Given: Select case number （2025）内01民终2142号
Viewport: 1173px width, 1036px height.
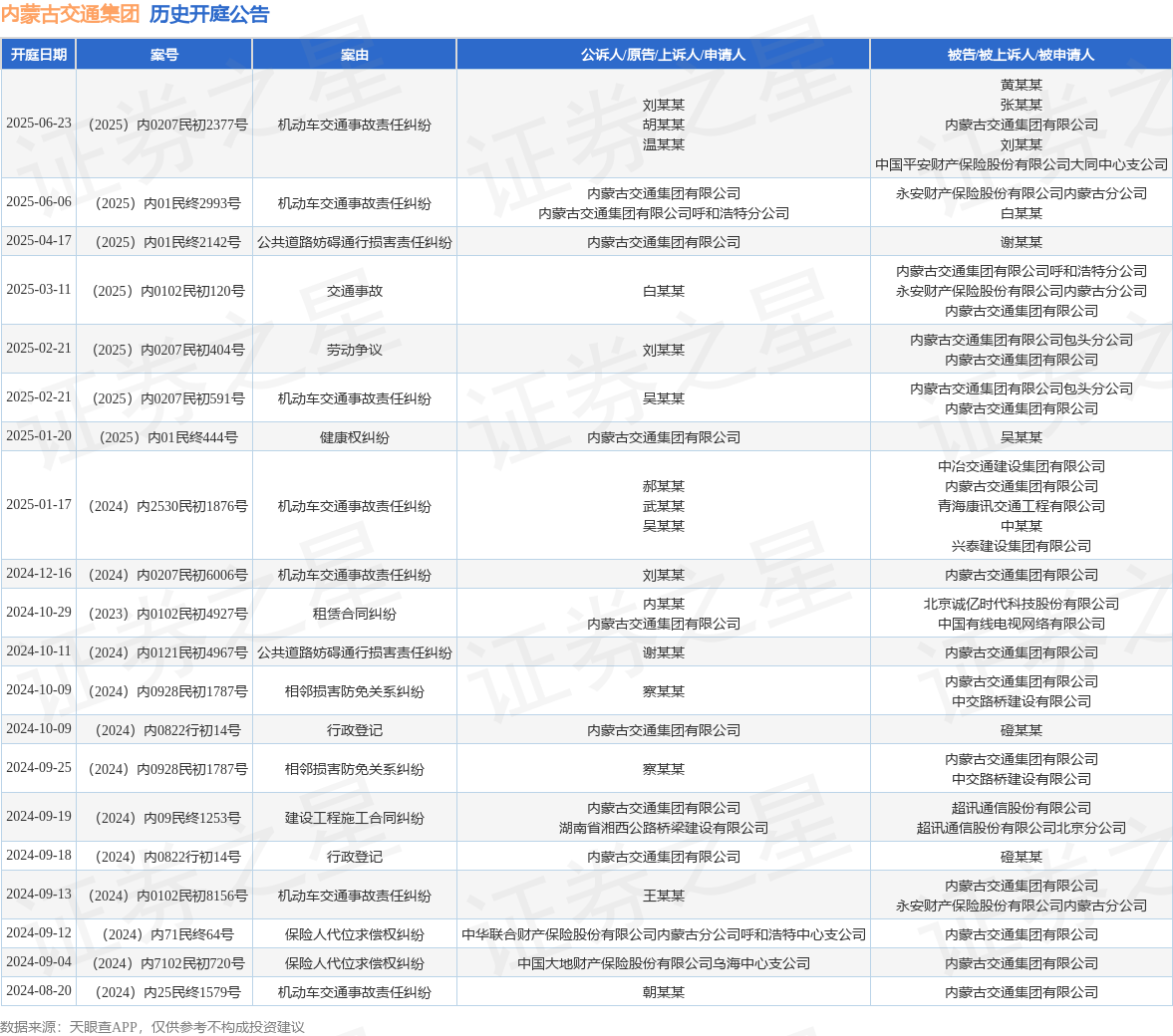Looking at the screenshot, I should [x=164, y=242].
